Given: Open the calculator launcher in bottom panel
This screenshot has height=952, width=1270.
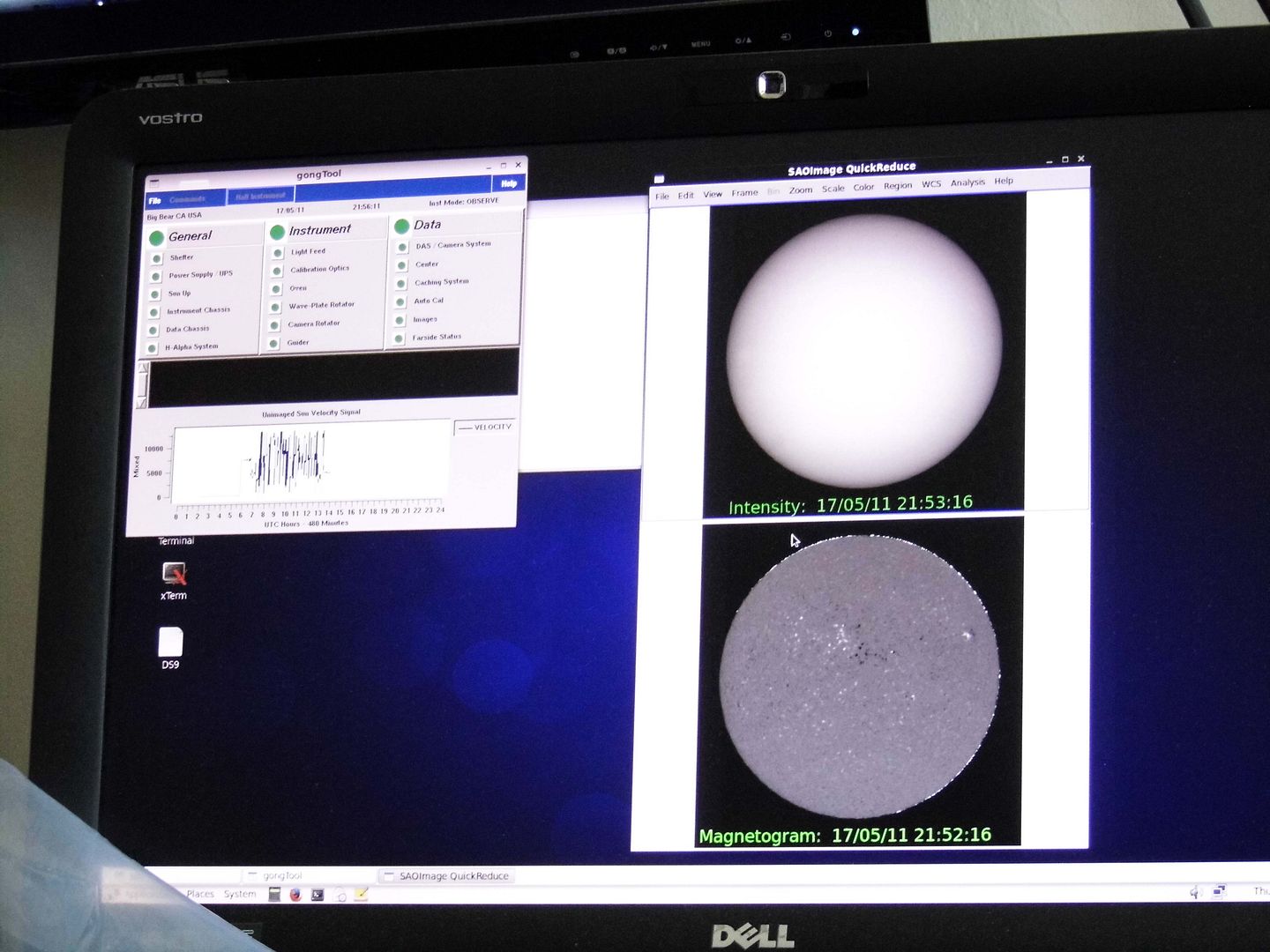Looking at the screenshot, I should coord(274,894).
